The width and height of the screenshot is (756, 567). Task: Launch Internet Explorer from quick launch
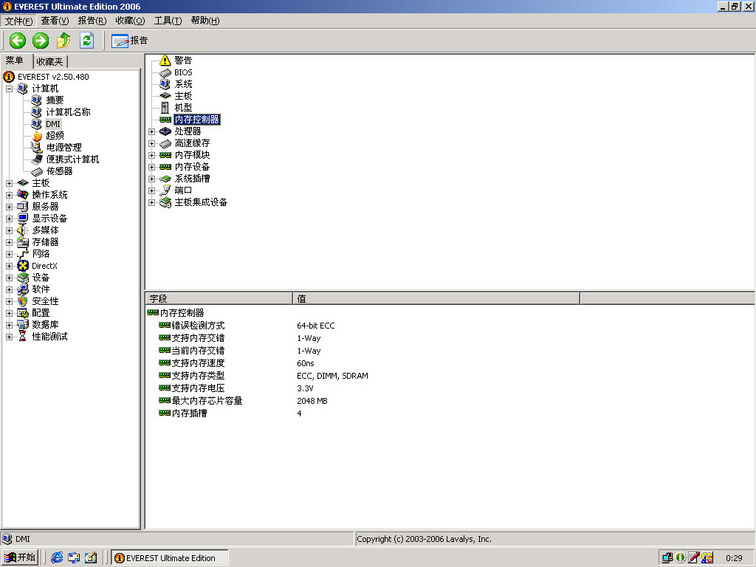(57, 557)
